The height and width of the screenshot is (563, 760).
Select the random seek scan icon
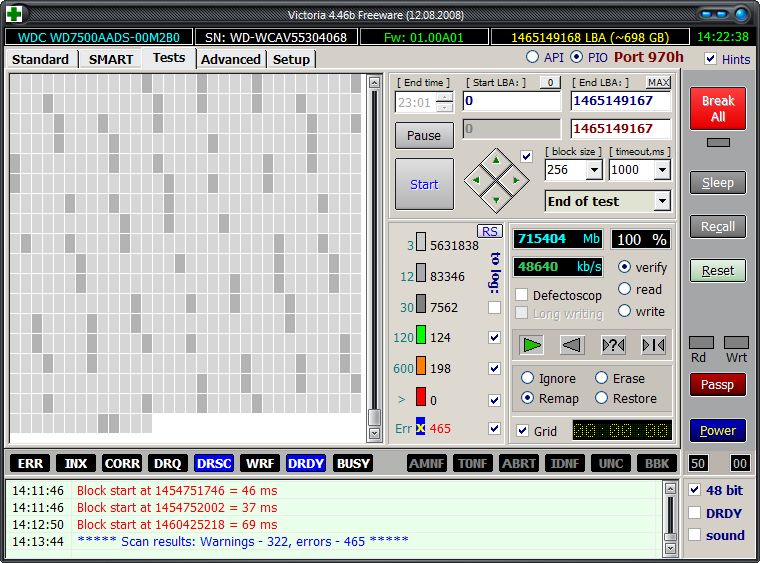613,345
